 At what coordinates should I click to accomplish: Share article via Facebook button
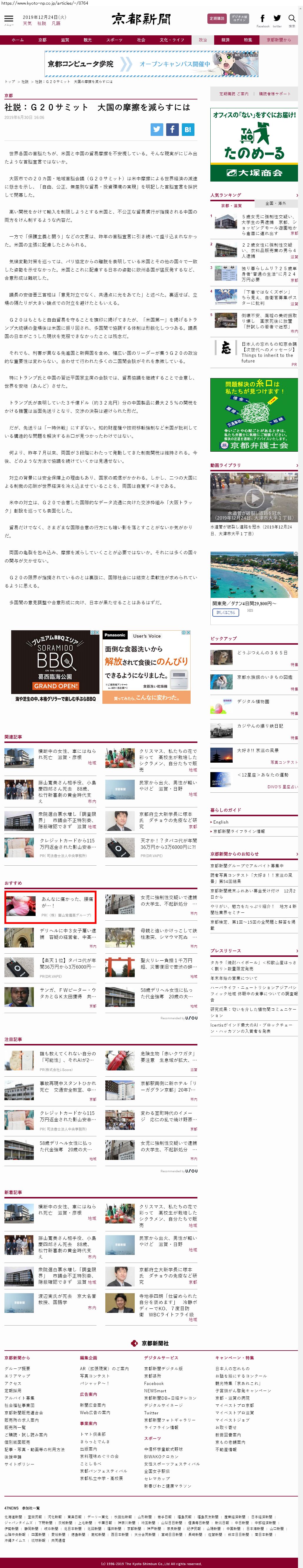pyautogui.click(x=172, y=129)
